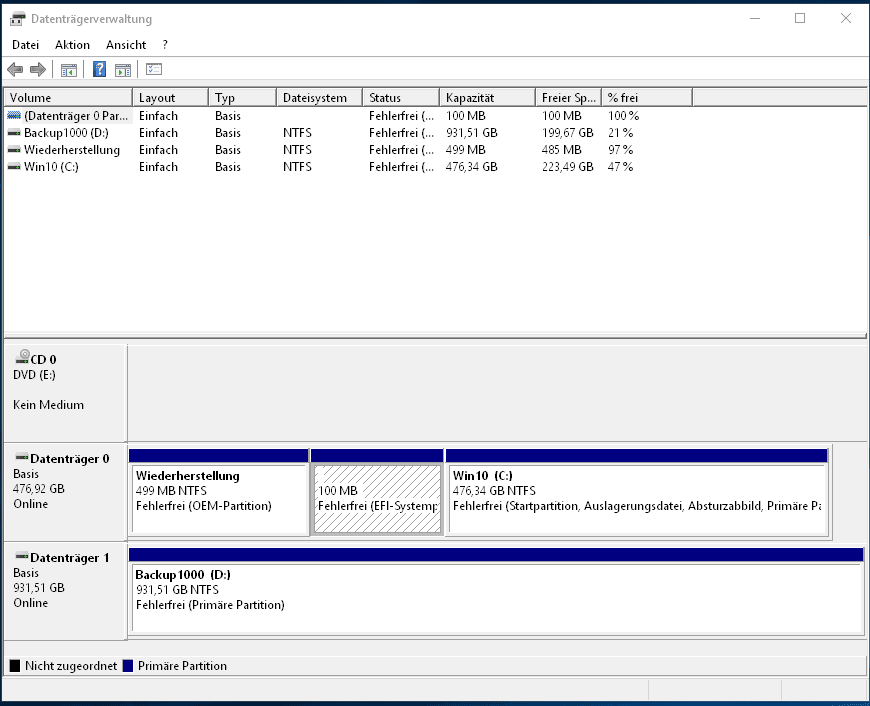The width and height of the screenshot is (870, 706).
Task: Open the Ansicht menu
Action: point(126,45)
